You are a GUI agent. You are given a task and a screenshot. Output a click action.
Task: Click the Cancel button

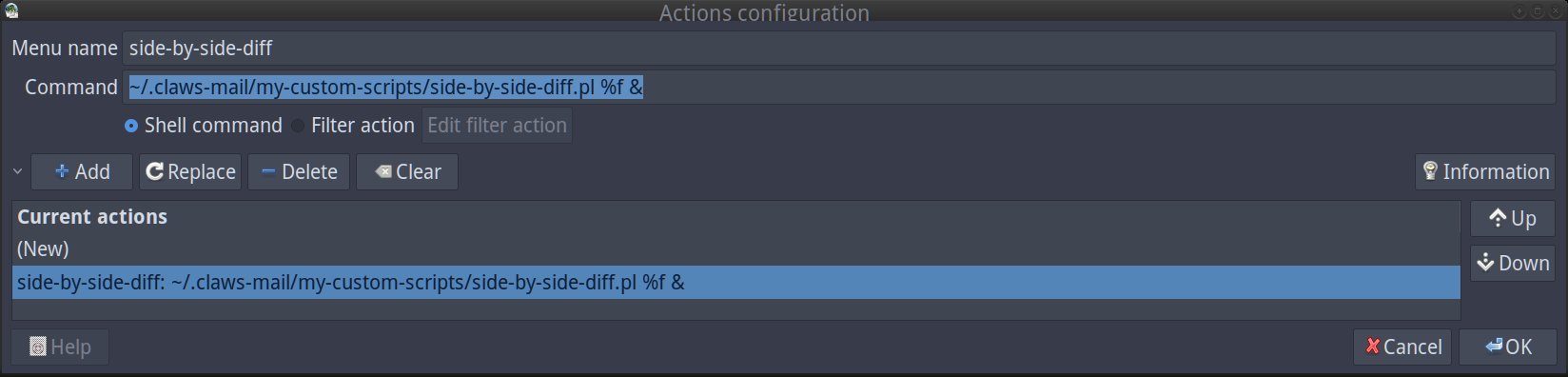click(x=1403, y=347)
